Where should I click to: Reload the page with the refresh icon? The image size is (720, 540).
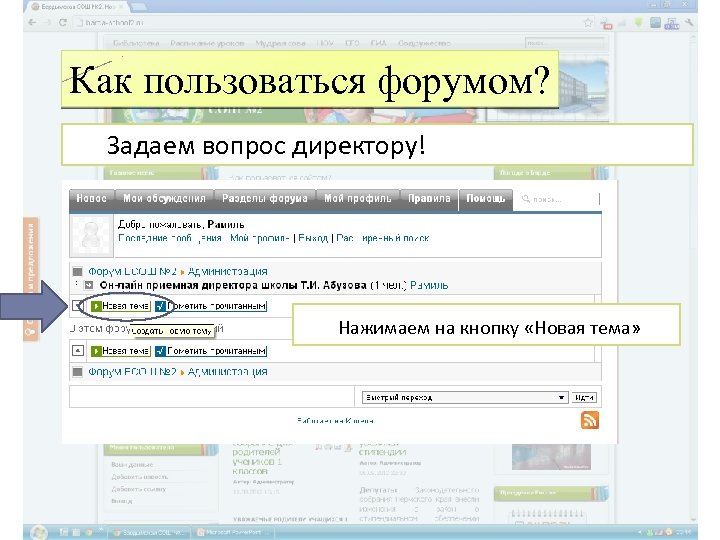click(63, 22)
